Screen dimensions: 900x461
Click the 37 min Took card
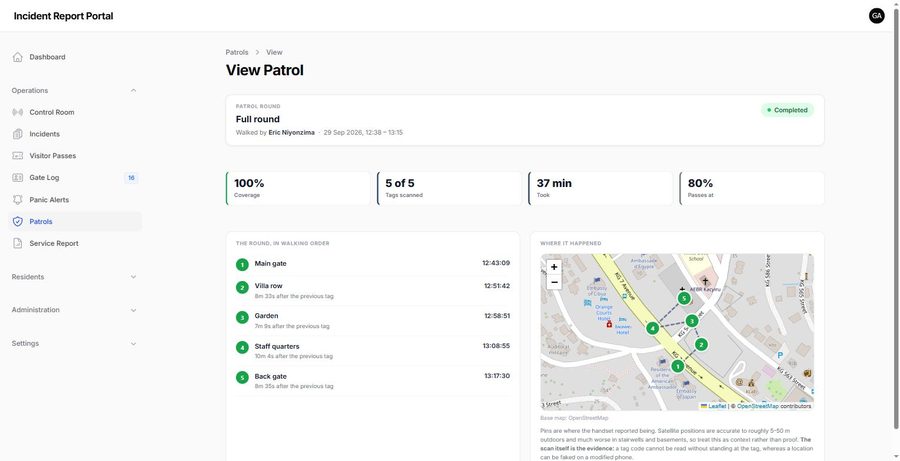tap(600, 188)
